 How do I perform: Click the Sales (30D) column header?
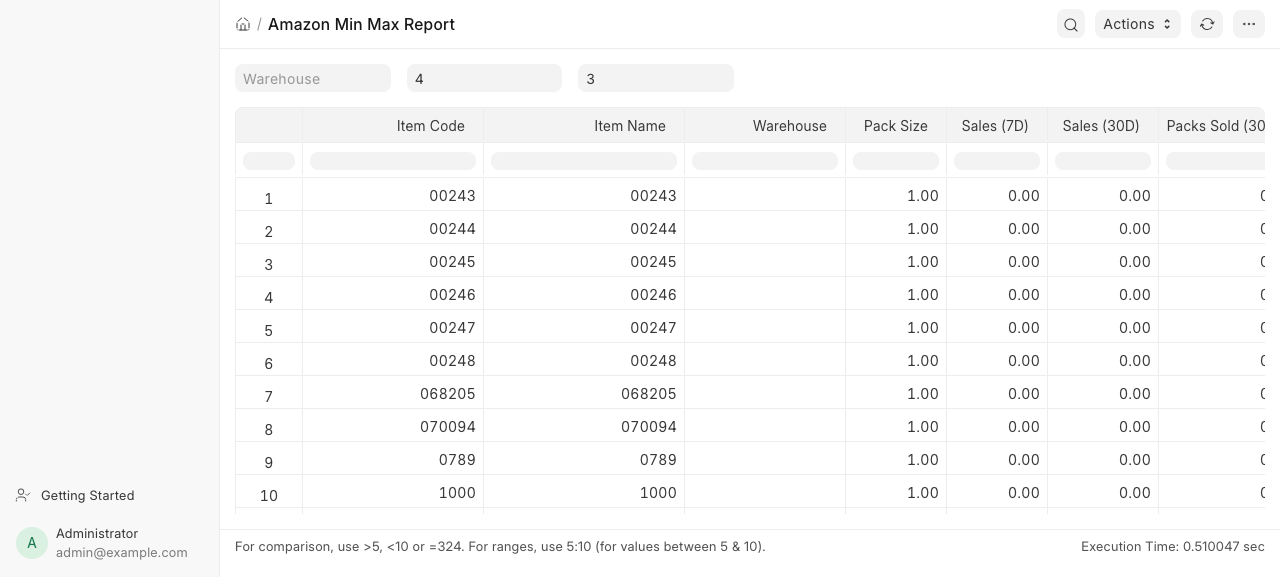(x=1103, y=126)
